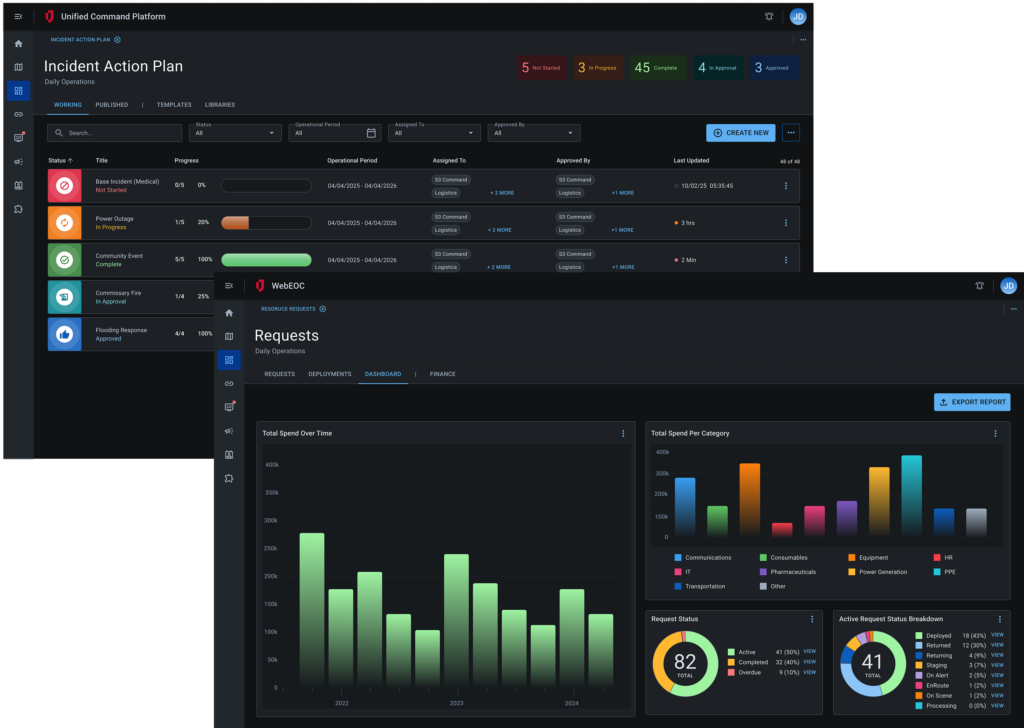Click the Community Event full progress bar
Screen dimensions: 1024x728
(266, 260)
